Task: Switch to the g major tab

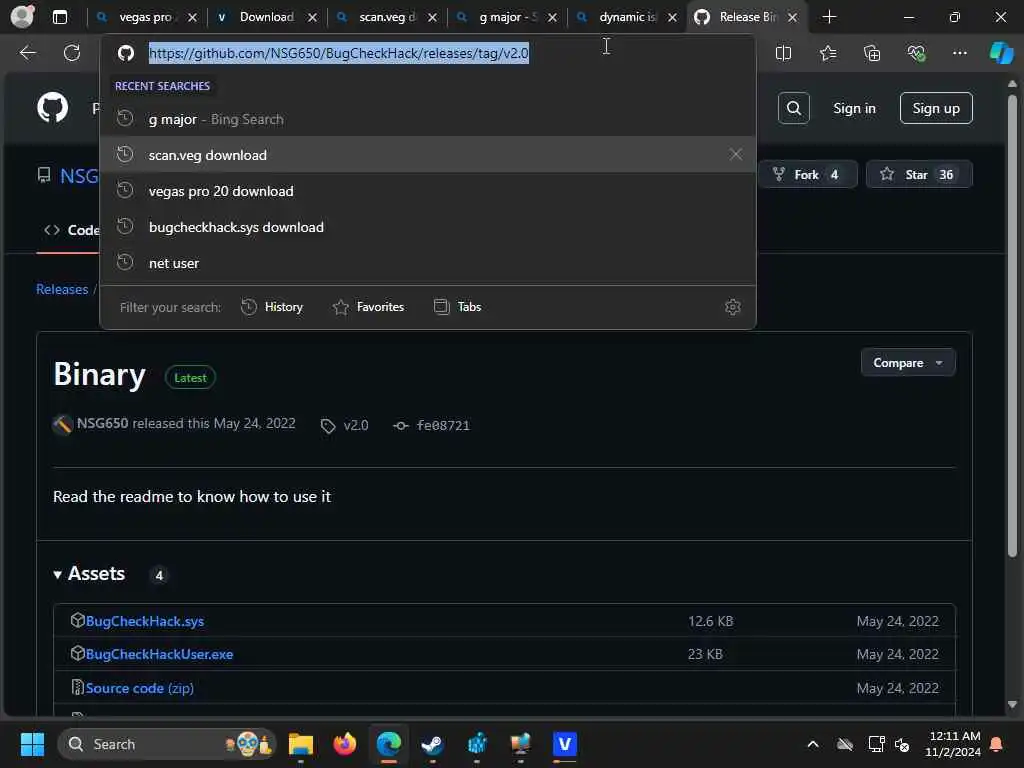Action: coord(507,17)
